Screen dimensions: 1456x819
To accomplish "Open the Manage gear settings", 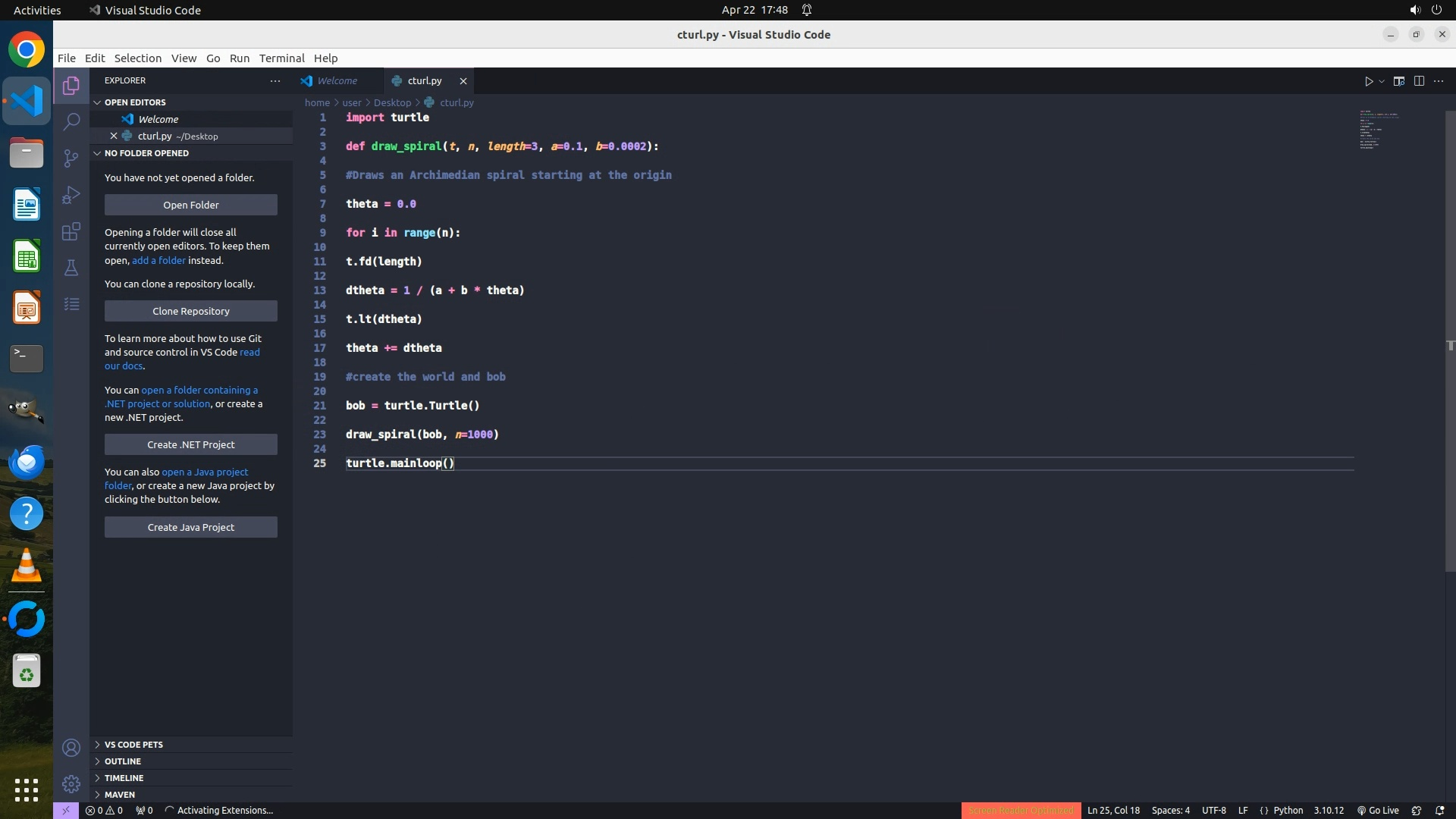I will [x=71, y=783].
